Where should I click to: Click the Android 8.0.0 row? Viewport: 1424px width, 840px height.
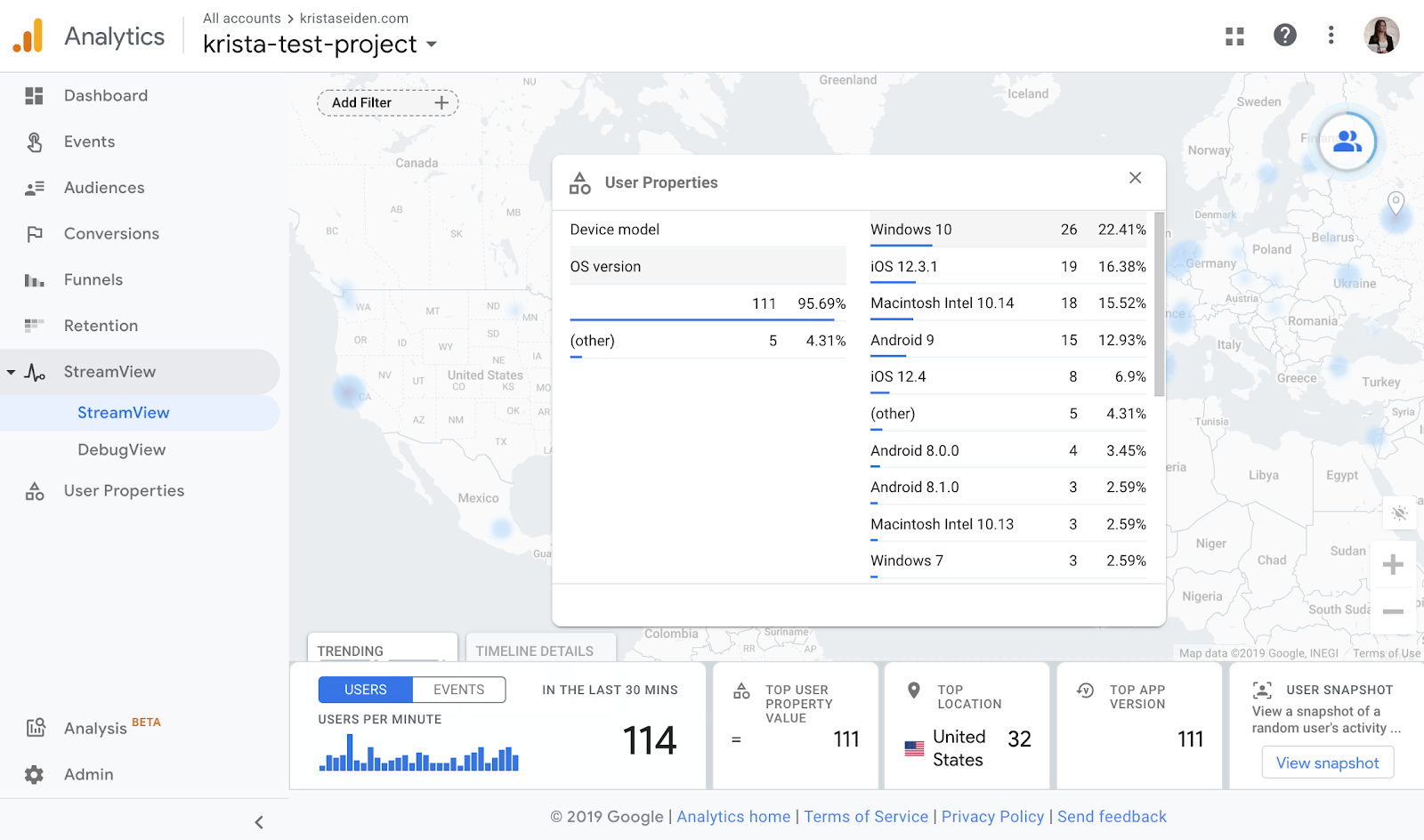click(1008, 451)
